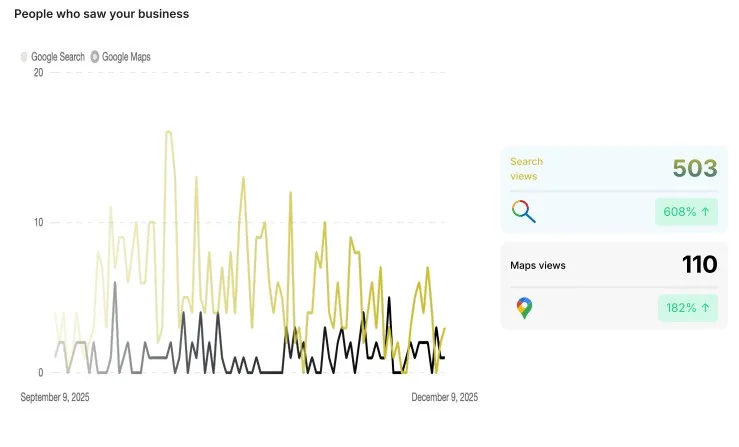Toggle the Google Search series legend label

coord(58,57)
